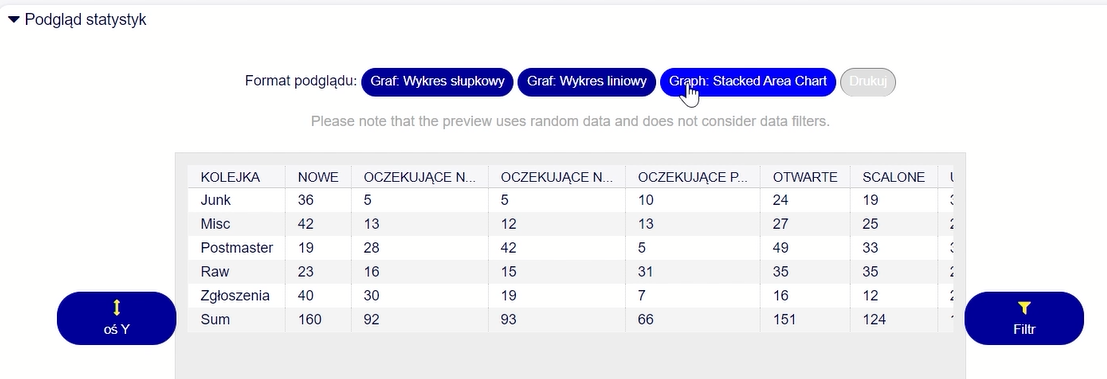Collapse the Podgląd statystyk section
Screen dimensions: 1107x379
point(77,20)
